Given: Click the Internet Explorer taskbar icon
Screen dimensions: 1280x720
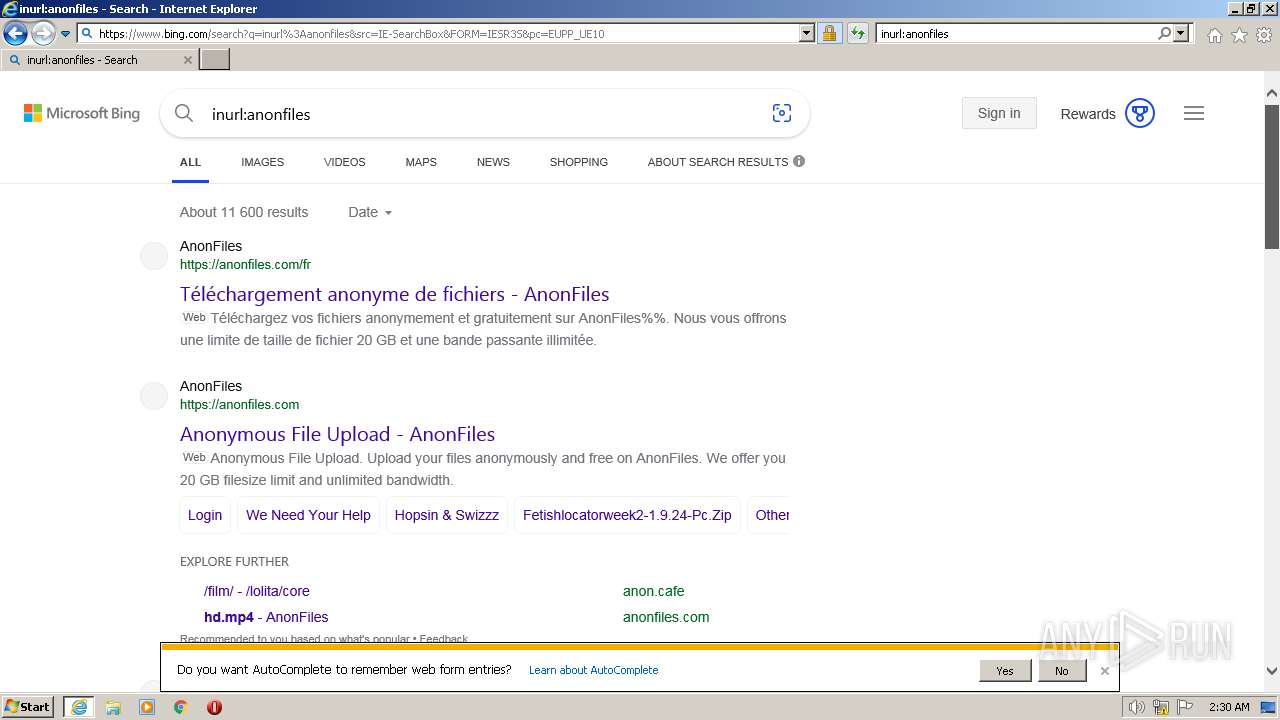Looking at the screenshot, I should pos(78,707).
